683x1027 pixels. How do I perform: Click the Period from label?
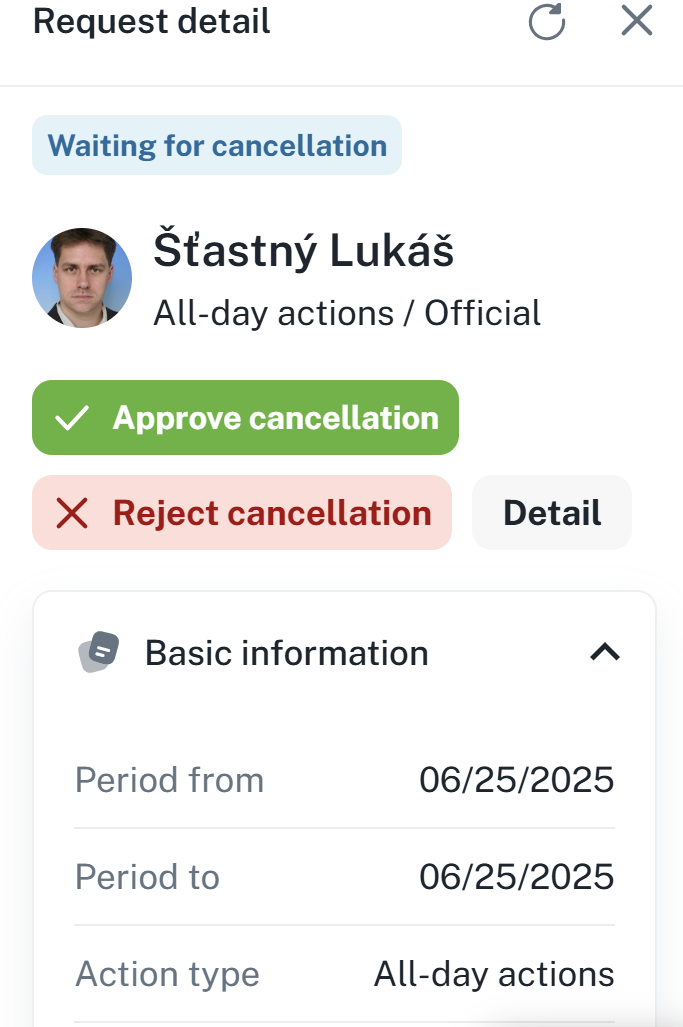(170, 780)
